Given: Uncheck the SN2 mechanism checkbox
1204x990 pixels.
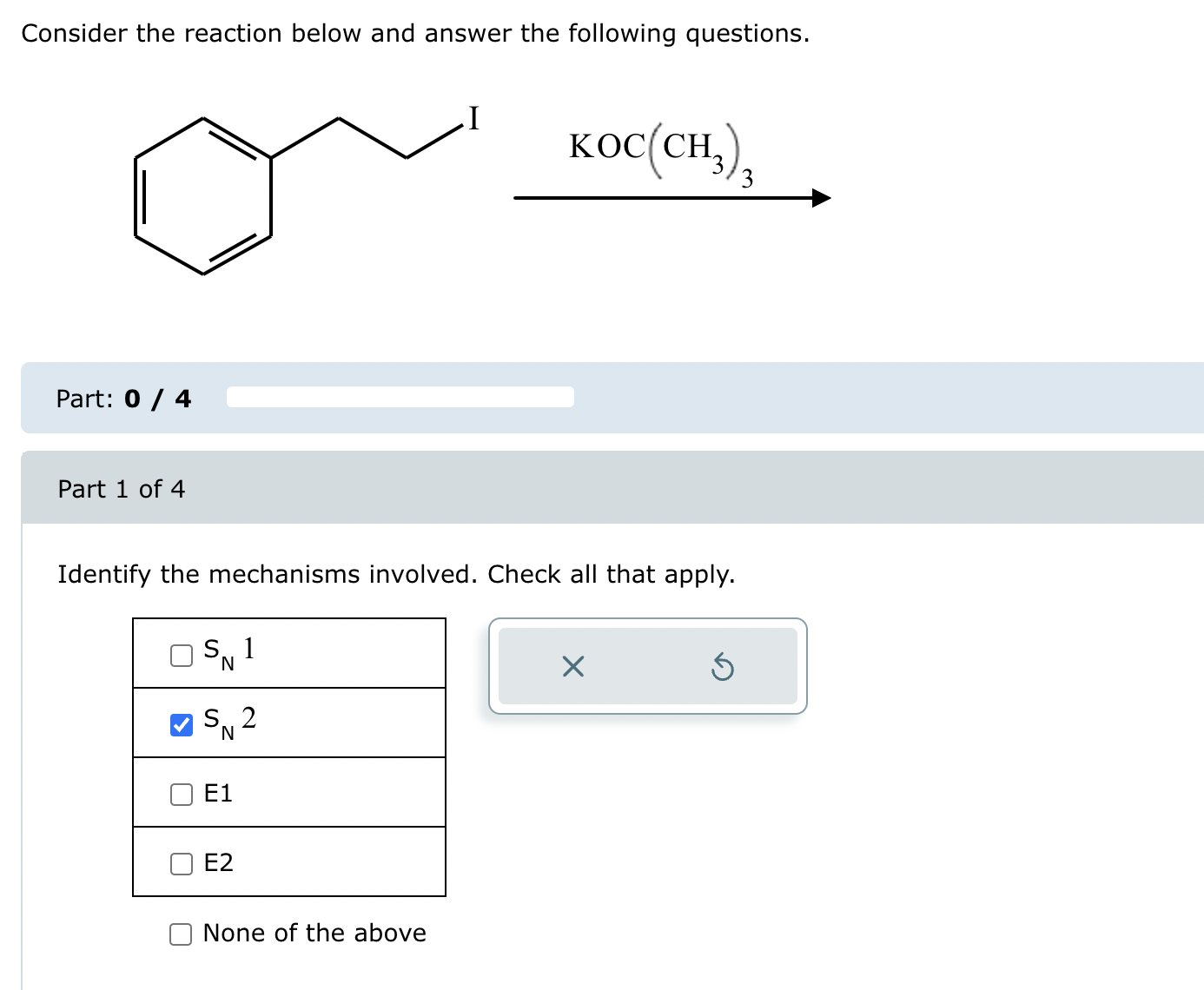Looking at the screenshot, I should click(181, 723).
